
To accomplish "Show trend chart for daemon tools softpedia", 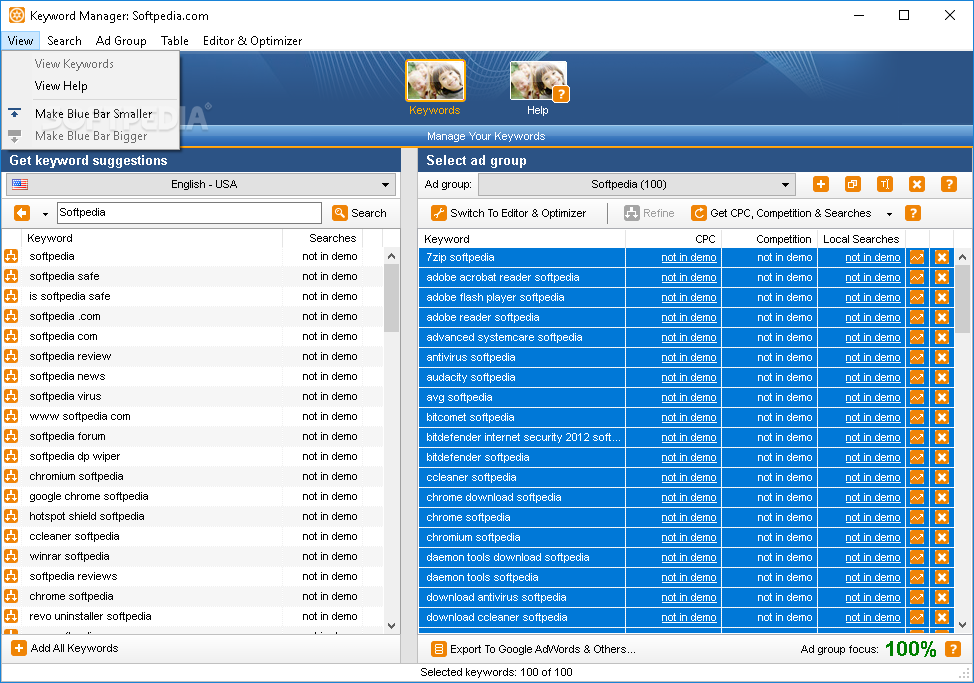I will (917, 577).
